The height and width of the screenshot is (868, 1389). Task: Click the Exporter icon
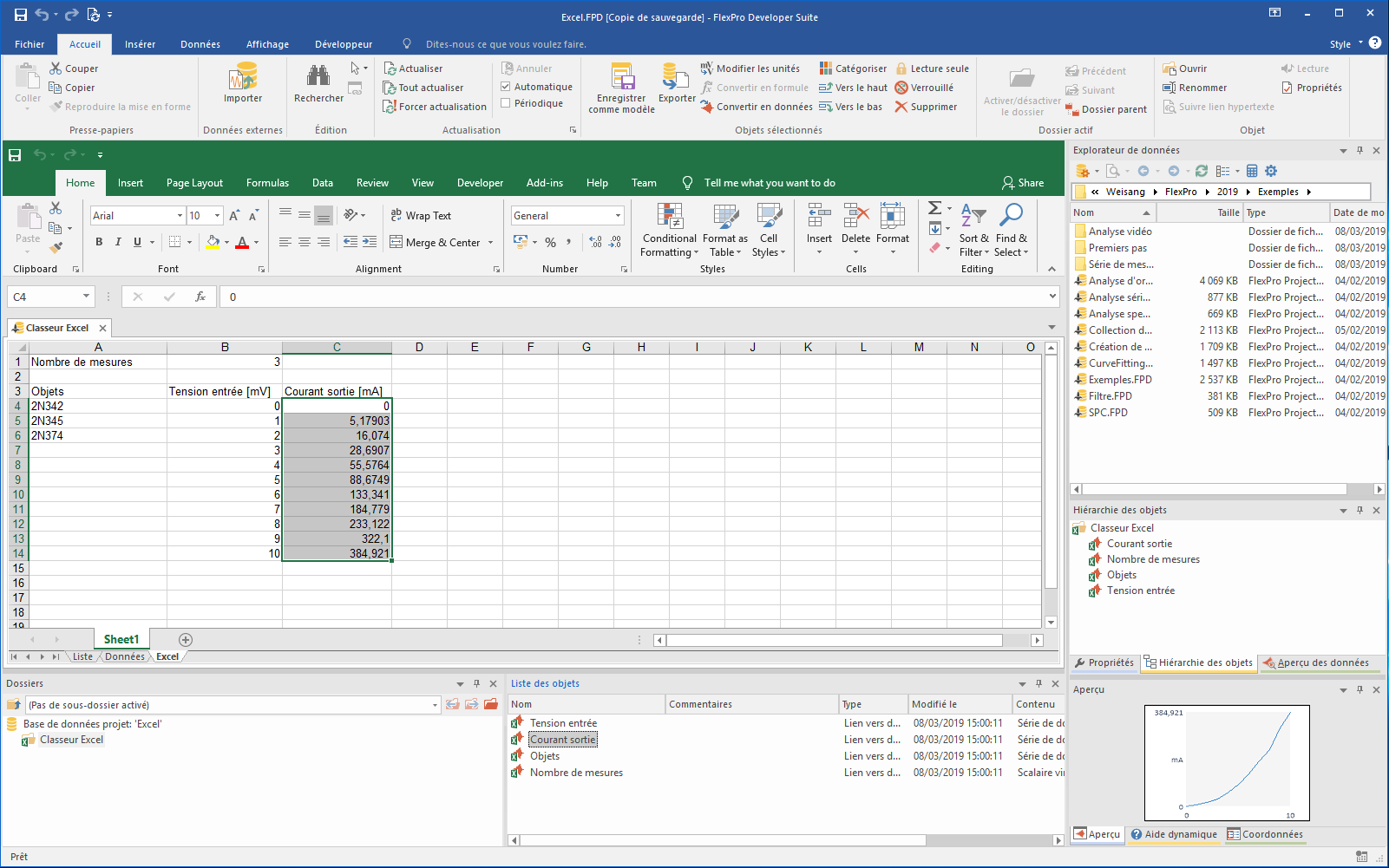676,76
